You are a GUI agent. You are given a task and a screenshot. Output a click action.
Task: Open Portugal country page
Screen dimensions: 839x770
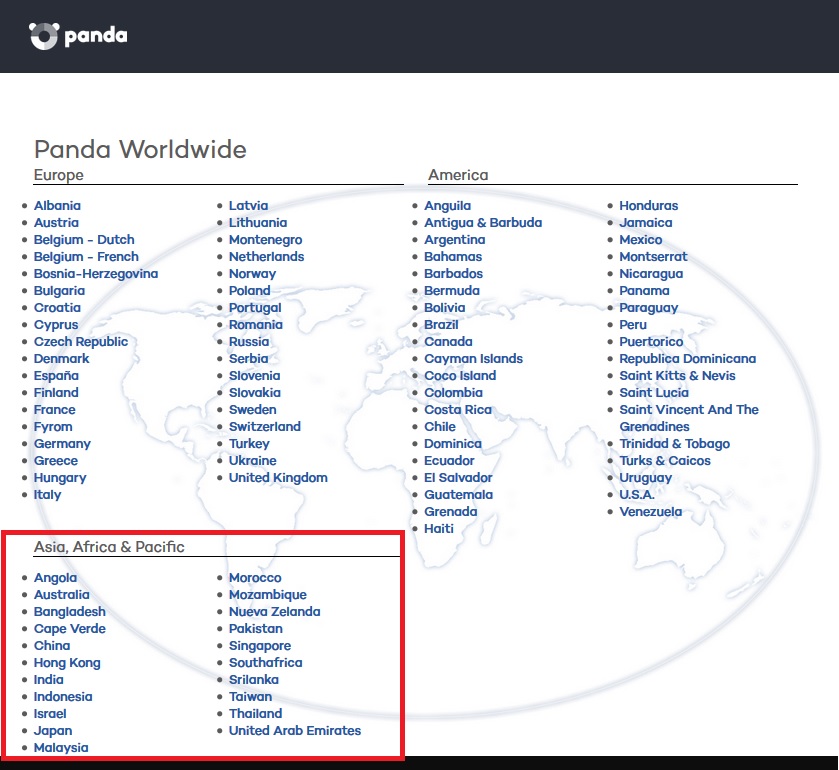click(255, 308)
